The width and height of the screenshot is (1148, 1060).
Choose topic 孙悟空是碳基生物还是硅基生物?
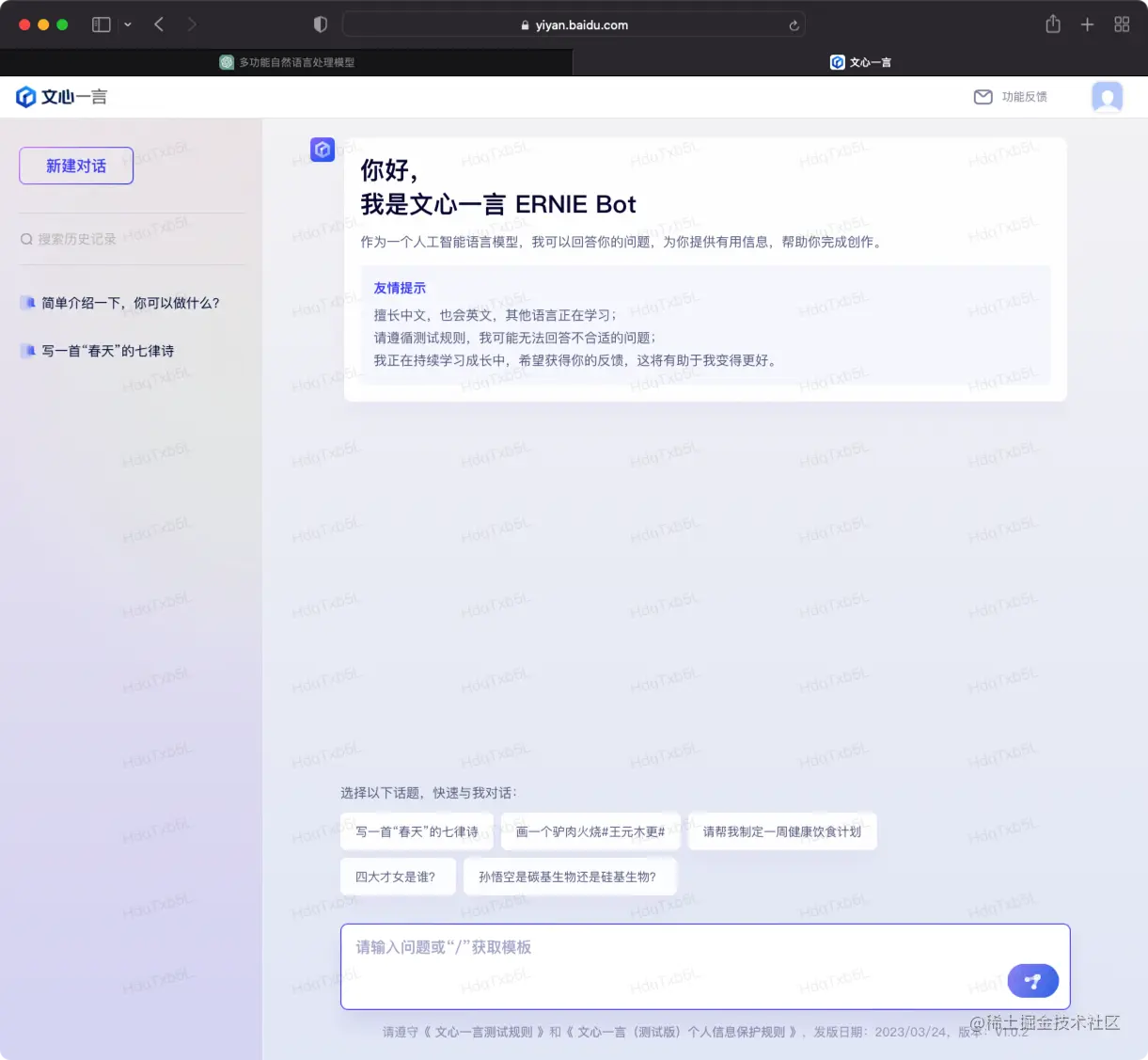coord(570,877)
